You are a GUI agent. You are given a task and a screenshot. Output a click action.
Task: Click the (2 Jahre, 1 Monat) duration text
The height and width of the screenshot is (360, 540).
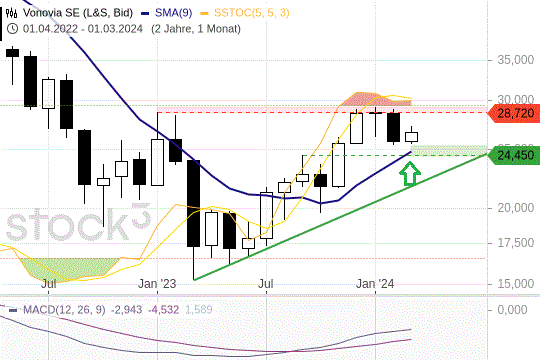click(x=196, y=29)
